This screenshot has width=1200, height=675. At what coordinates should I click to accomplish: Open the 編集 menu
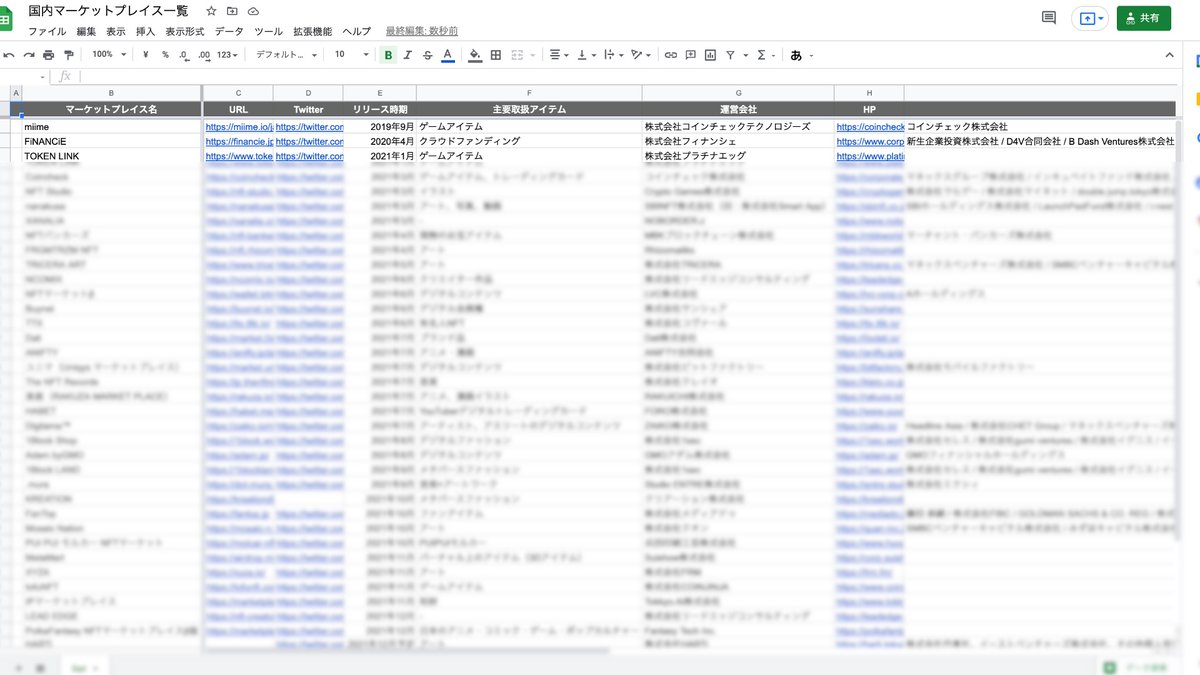(87, 32)
